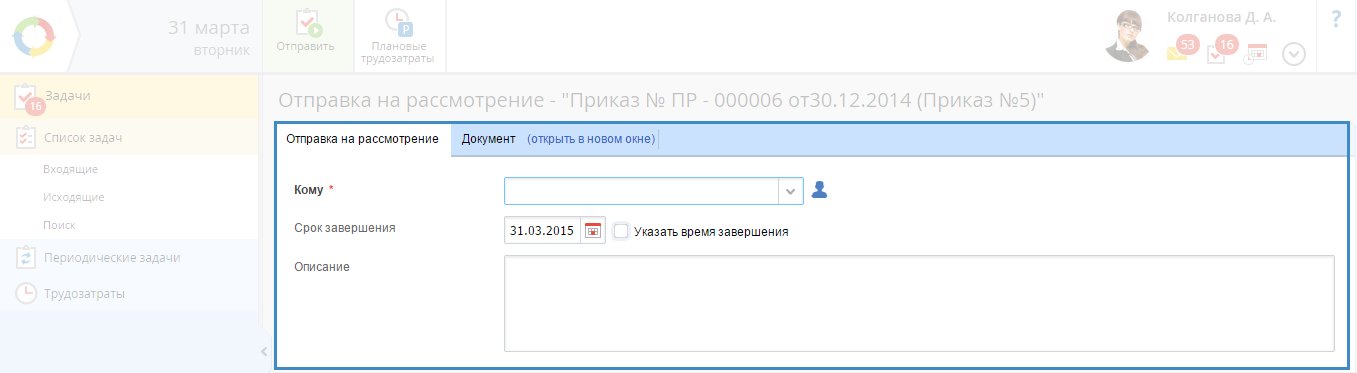Viewport: 1357px width, 373px height.
Task: Go to Входящие tasks
Action: (70, 169)
